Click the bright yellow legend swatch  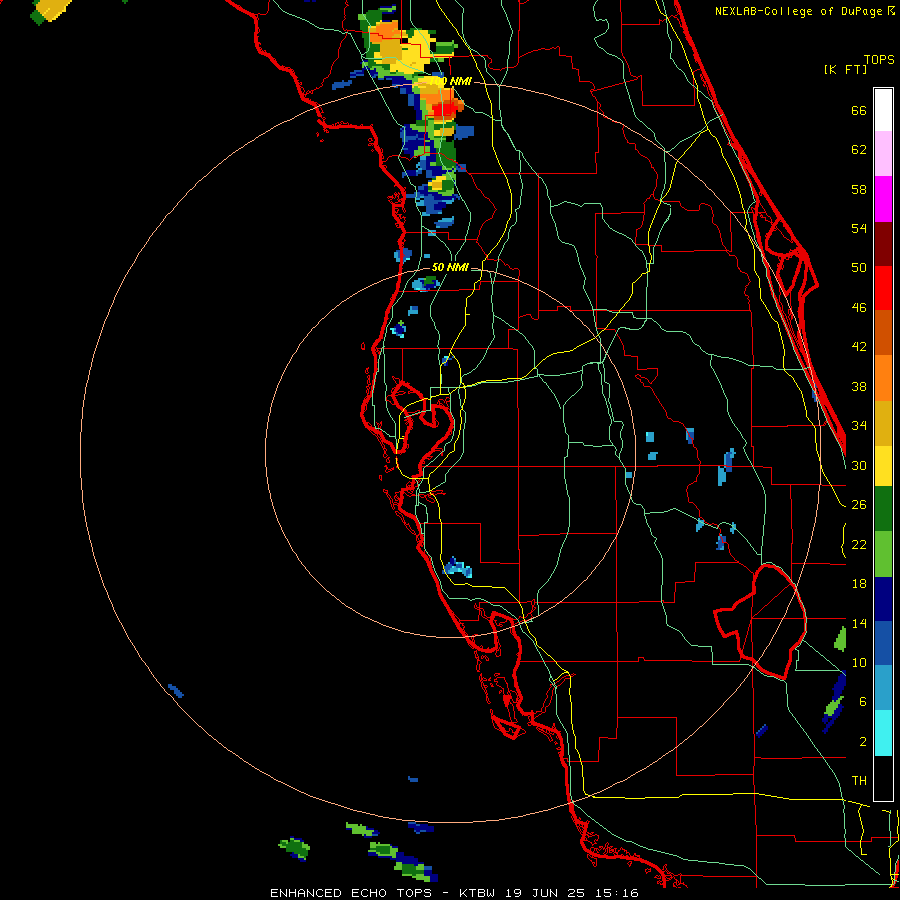point(883,465)
